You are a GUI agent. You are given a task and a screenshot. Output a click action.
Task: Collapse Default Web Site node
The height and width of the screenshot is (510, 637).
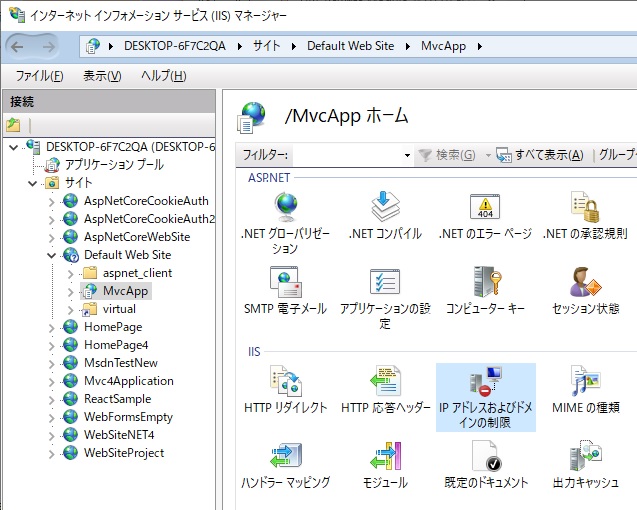pos(51,255)
